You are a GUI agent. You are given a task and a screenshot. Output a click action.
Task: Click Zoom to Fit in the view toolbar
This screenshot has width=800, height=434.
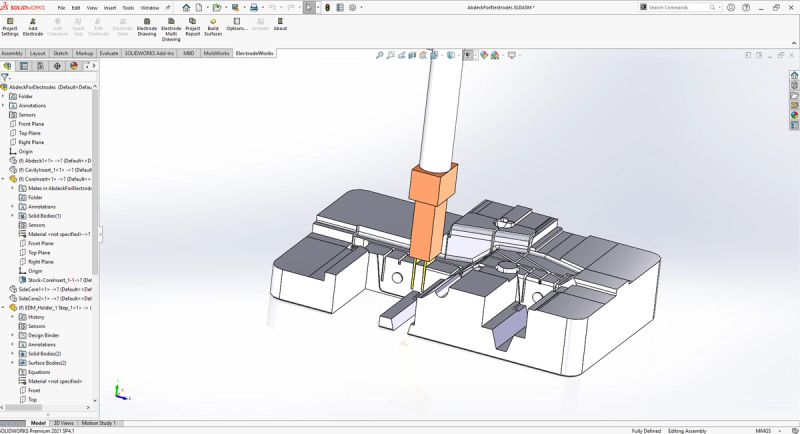tap(380, 55)
